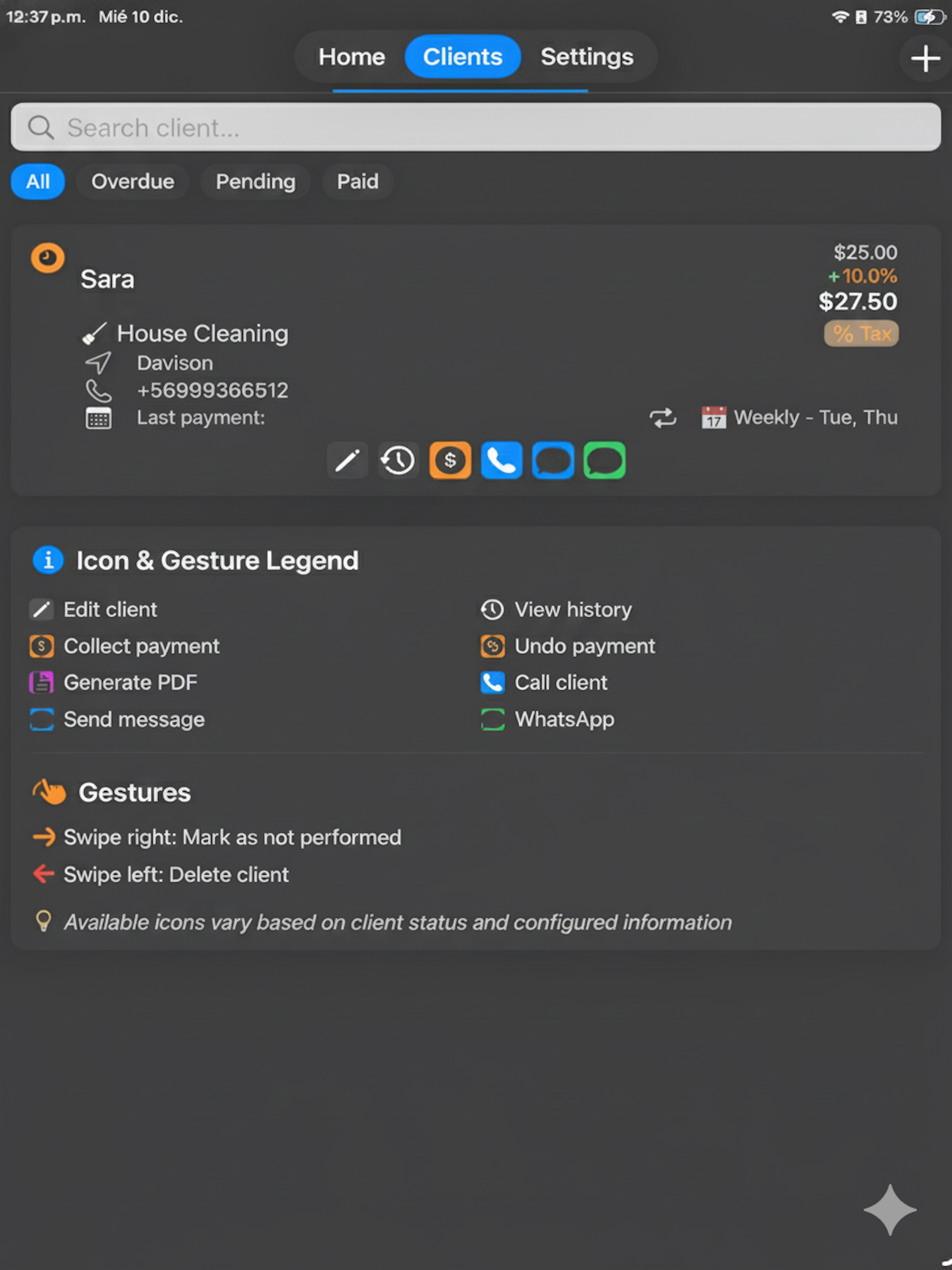952x1270 pixels.
Task: Send Sara a message with the blue bubble button
Action: 553,460
